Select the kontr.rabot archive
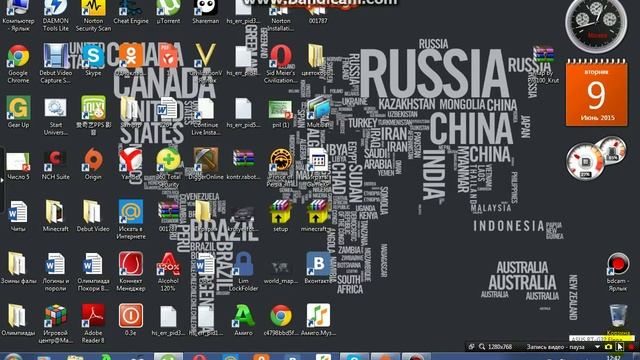Viewport: 640px width, 360px height. pos(243,164)
